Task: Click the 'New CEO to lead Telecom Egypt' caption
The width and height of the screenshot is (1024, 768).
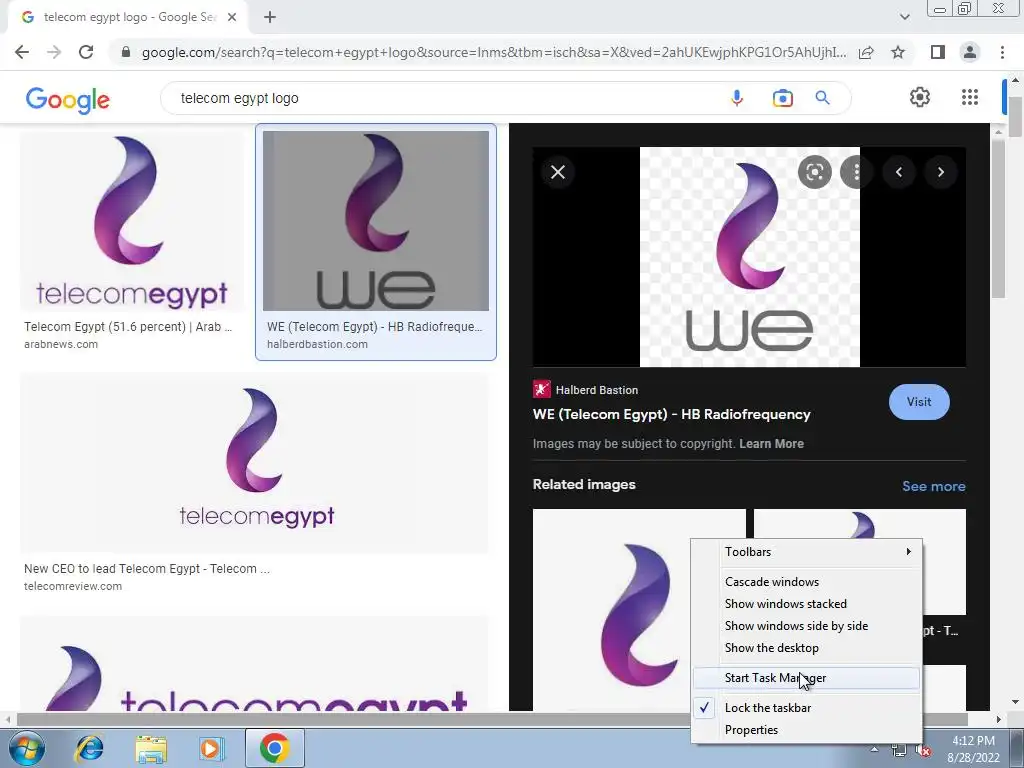Action: pos(147,569)
